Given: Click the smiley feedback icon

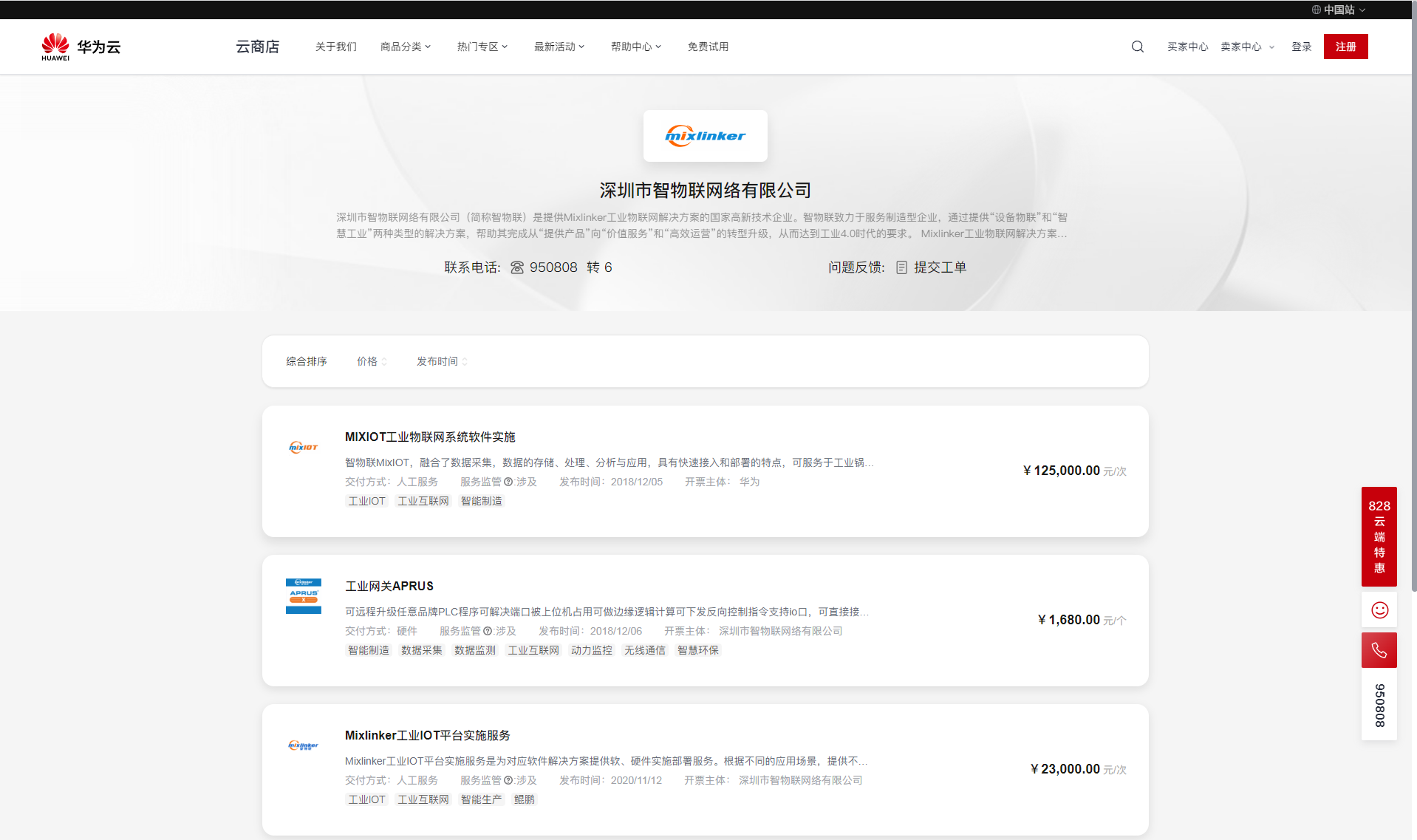Looking at the screenshot, I should 1379,609.
